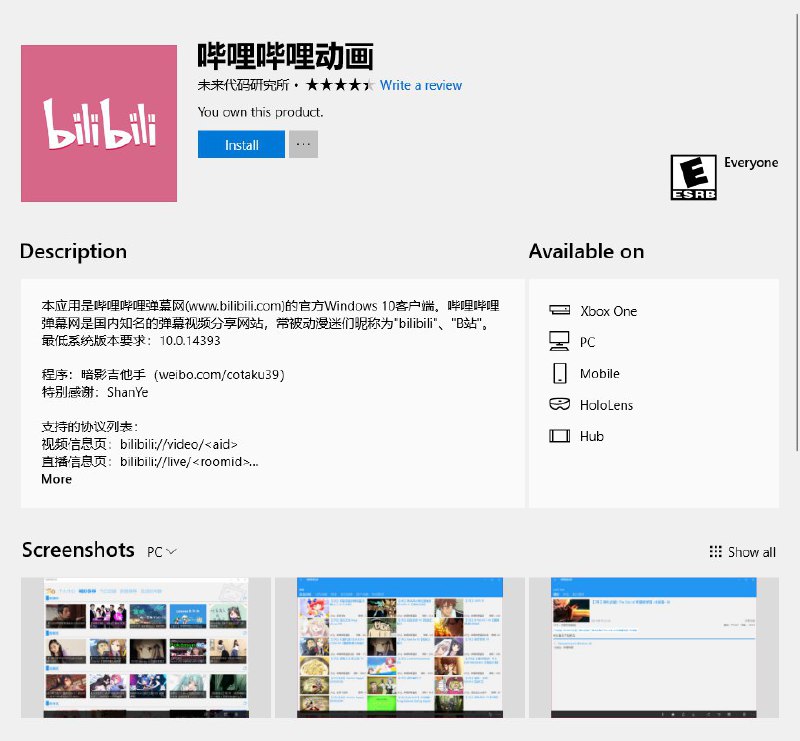Open the Write a review link
This screenshot has height=741, width=800.
tap(421, 85)
